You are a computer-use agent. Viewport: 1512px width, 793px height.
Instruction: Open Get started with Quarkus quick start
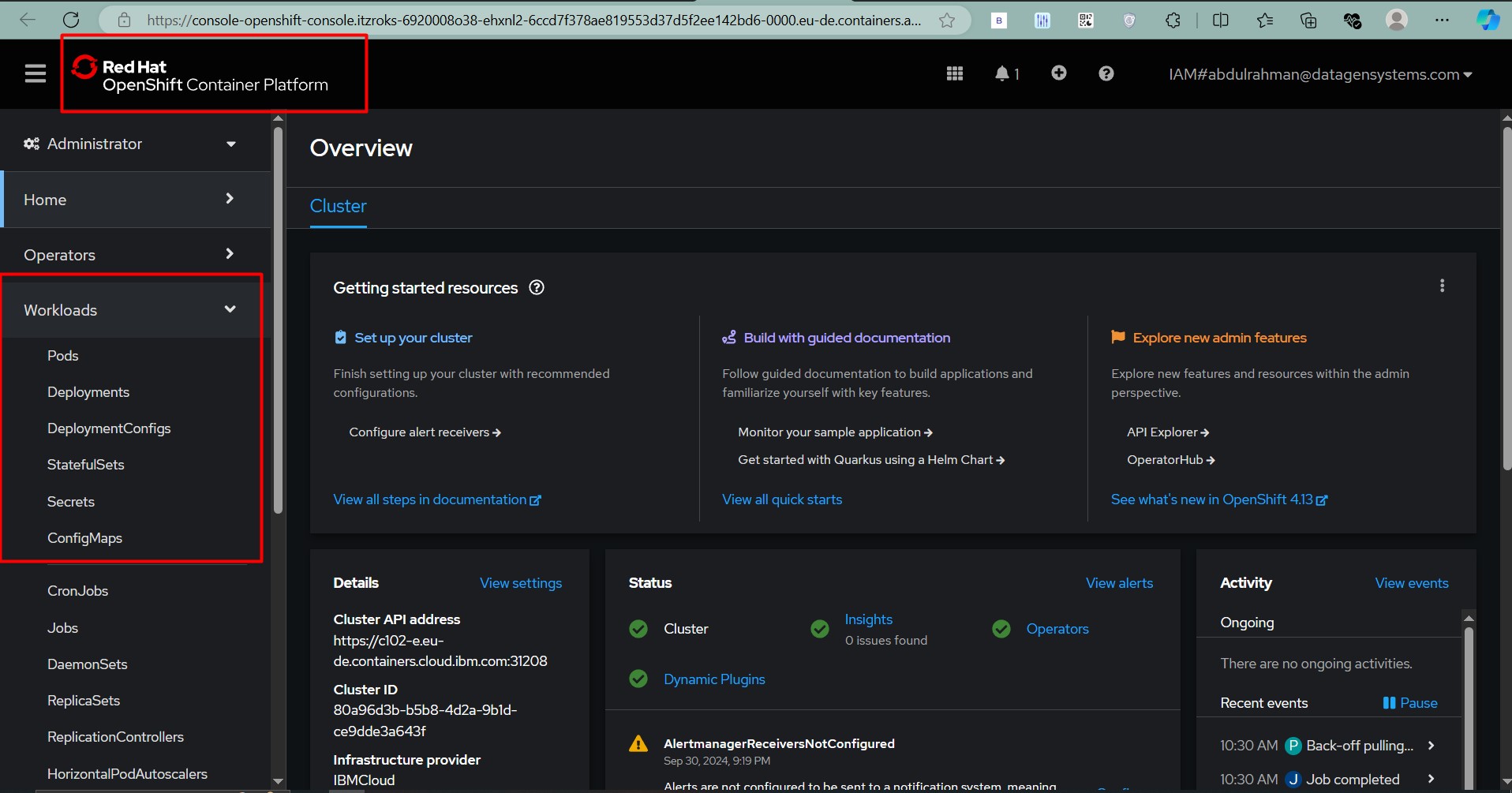click(x=871, y=460)
